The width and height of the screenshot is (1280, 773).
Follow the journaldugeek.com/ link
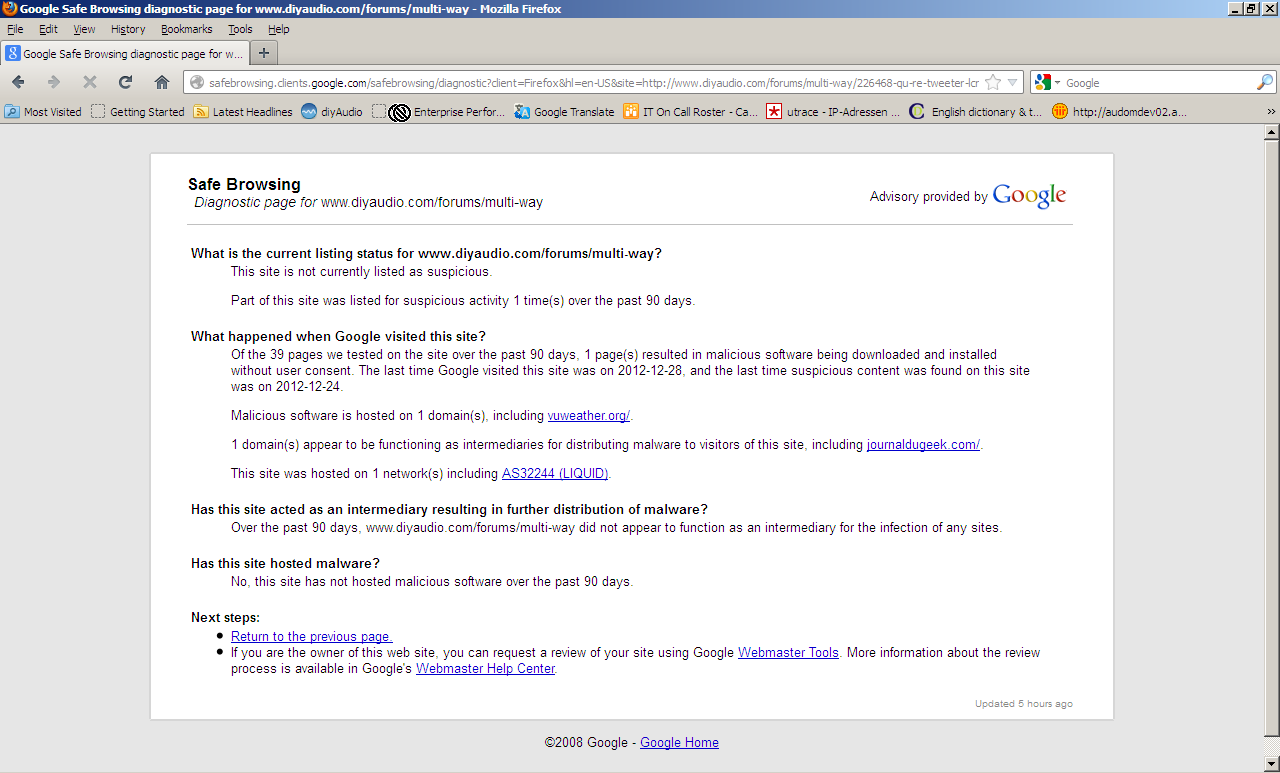923,445
